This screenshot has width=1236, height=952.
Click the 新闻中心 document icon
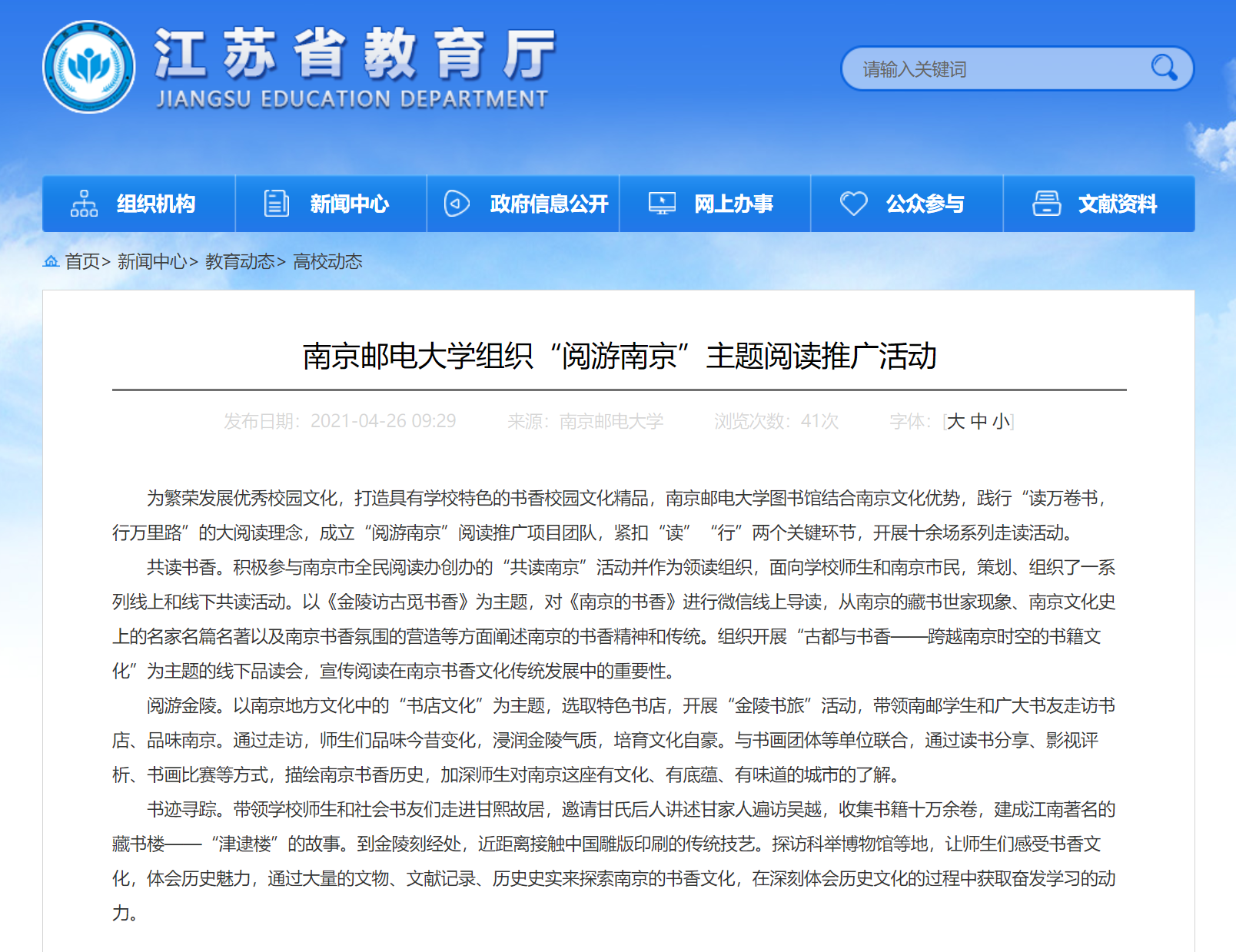point(276,204)
